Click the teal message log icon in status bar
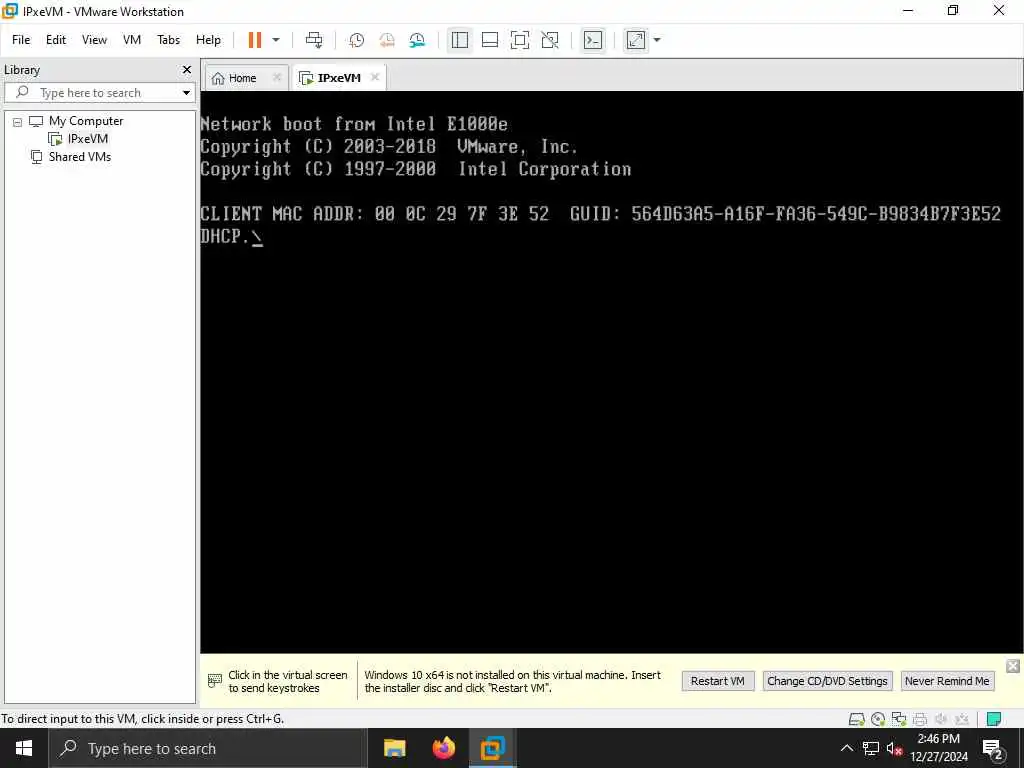 [x=994, y=719]
